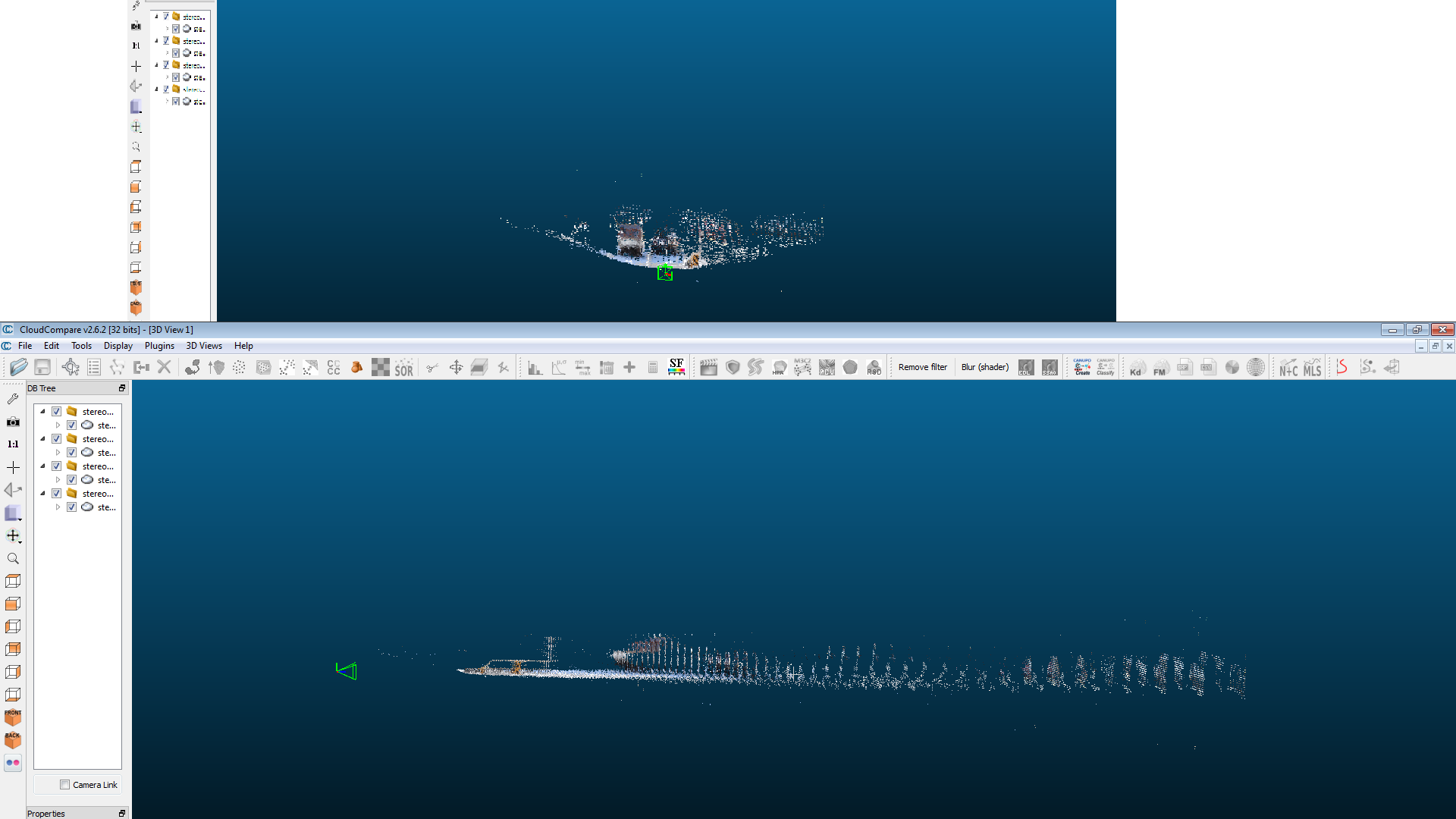Click the Remove filter button
Viewport: 1456px width, 819px height.
(923, 367)
